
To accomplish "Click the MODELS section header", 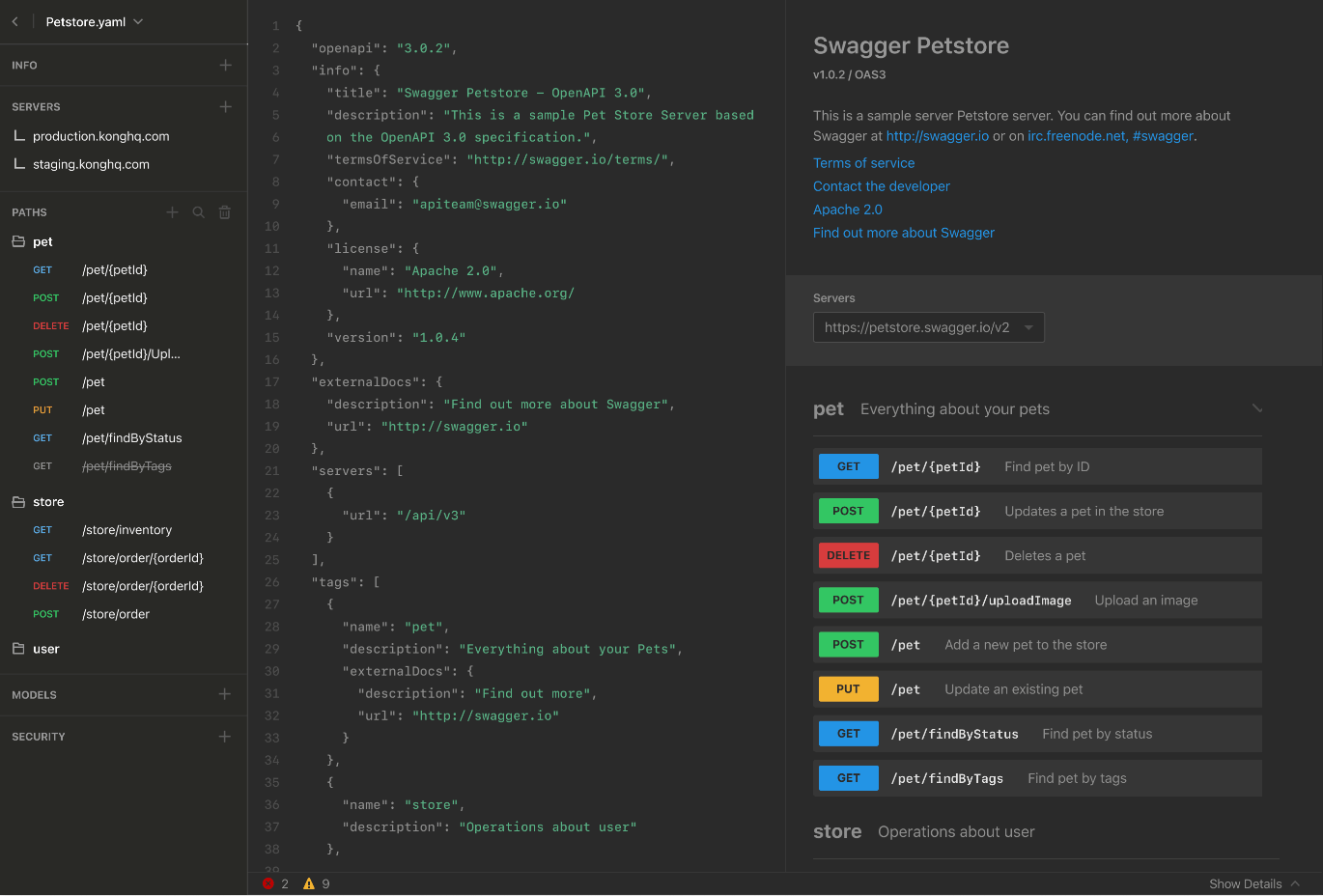I will [x=34, y=695].
